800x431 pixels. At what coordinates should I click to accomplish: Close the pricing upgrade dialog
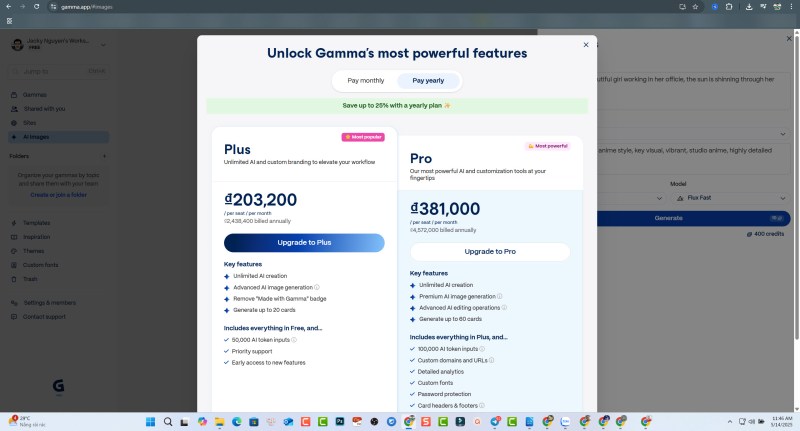click(586, 45)
